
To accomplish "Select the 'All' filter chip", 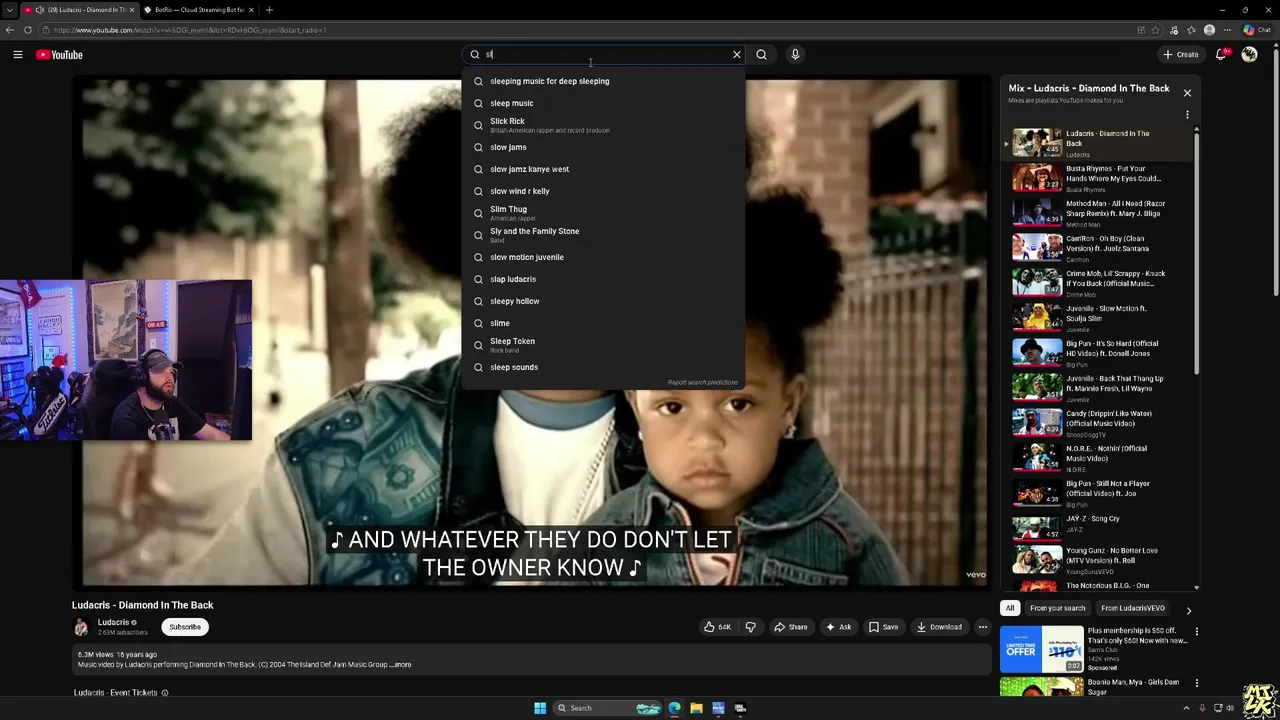I will [x=1010, y=608].
